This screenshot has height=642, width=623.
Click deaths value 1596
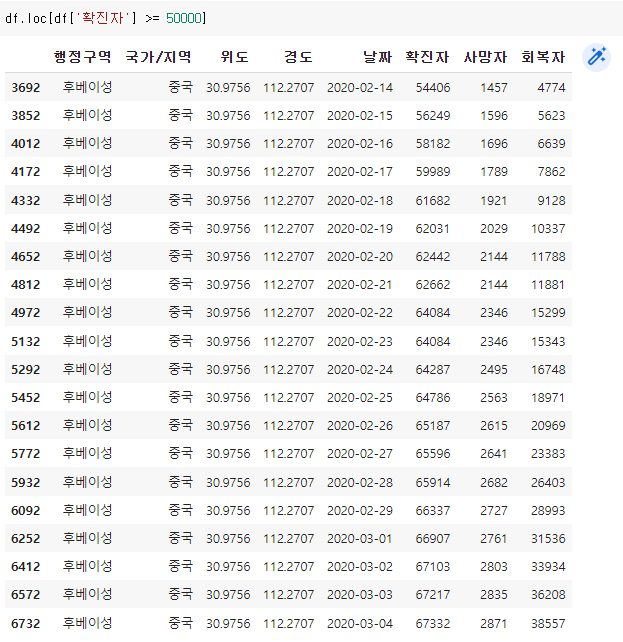coord(494,115)
